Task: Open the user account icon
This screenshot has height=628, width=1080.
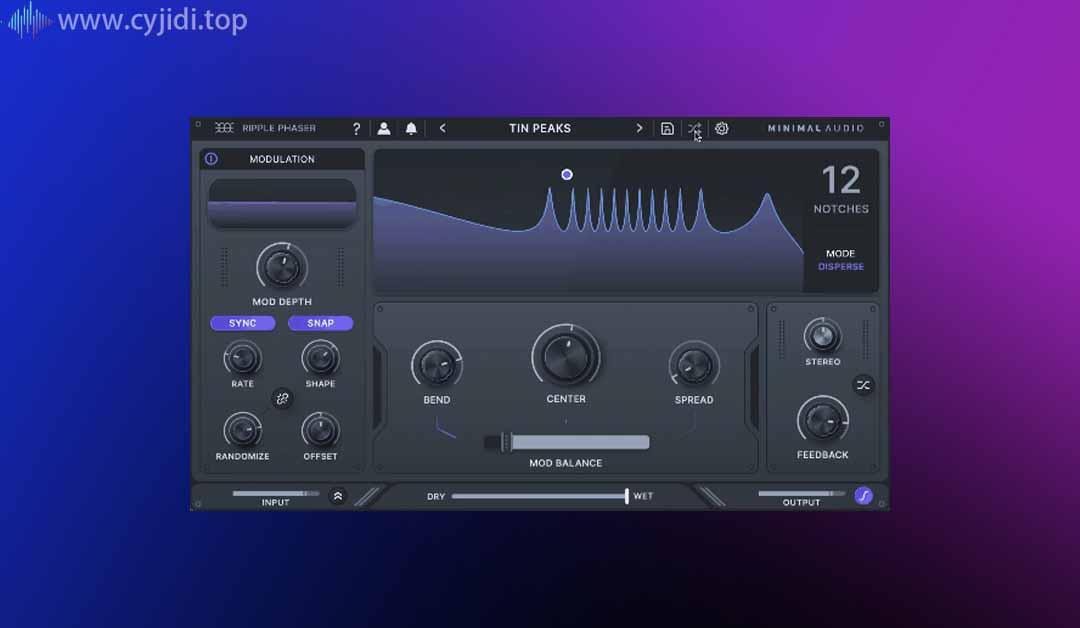Action: pyautogui.click(x=384, y=128)
